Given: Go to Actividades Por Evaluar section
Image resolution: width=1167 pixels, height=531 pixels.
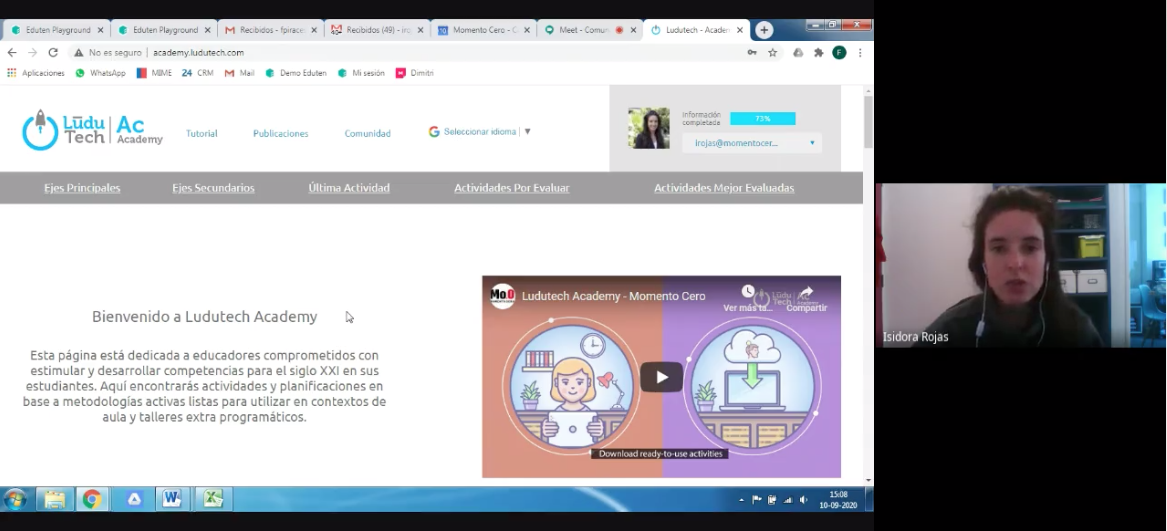Looking at the screenshot, I should coord(511,188).
